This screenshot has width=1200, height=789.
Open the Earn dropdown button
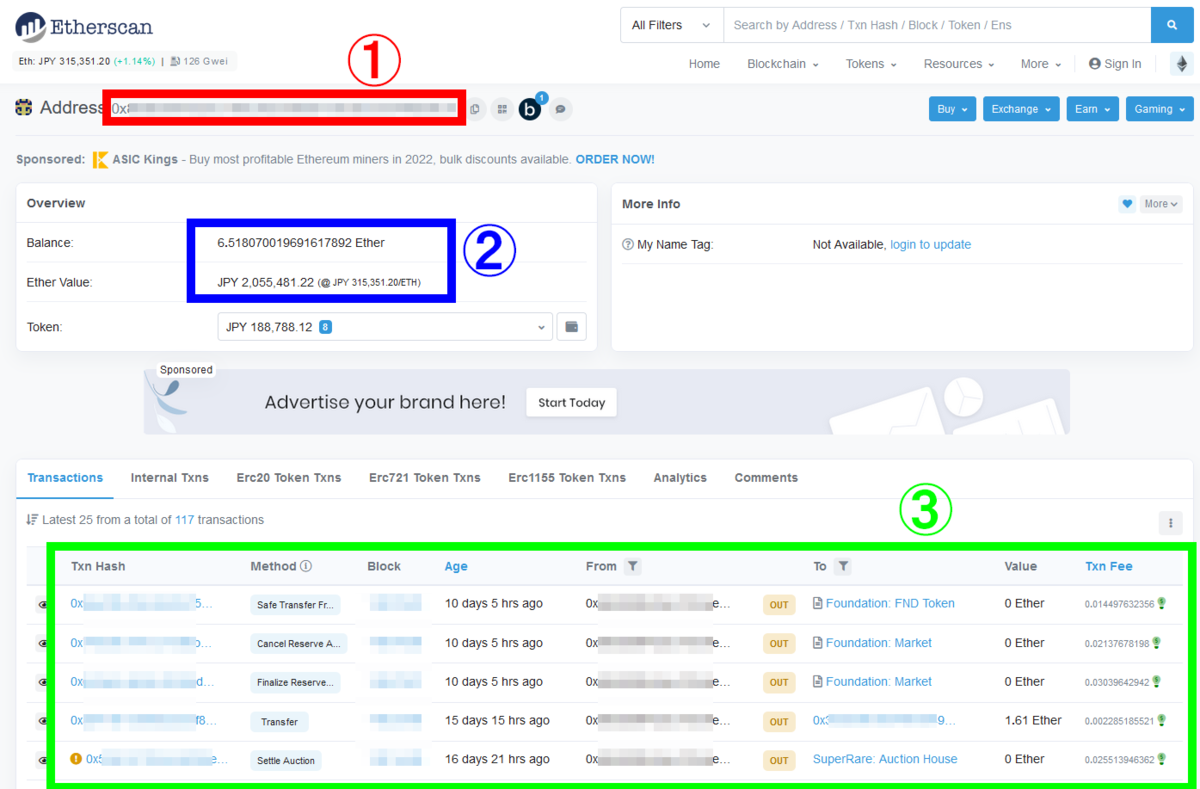(x=1092, y=109)
